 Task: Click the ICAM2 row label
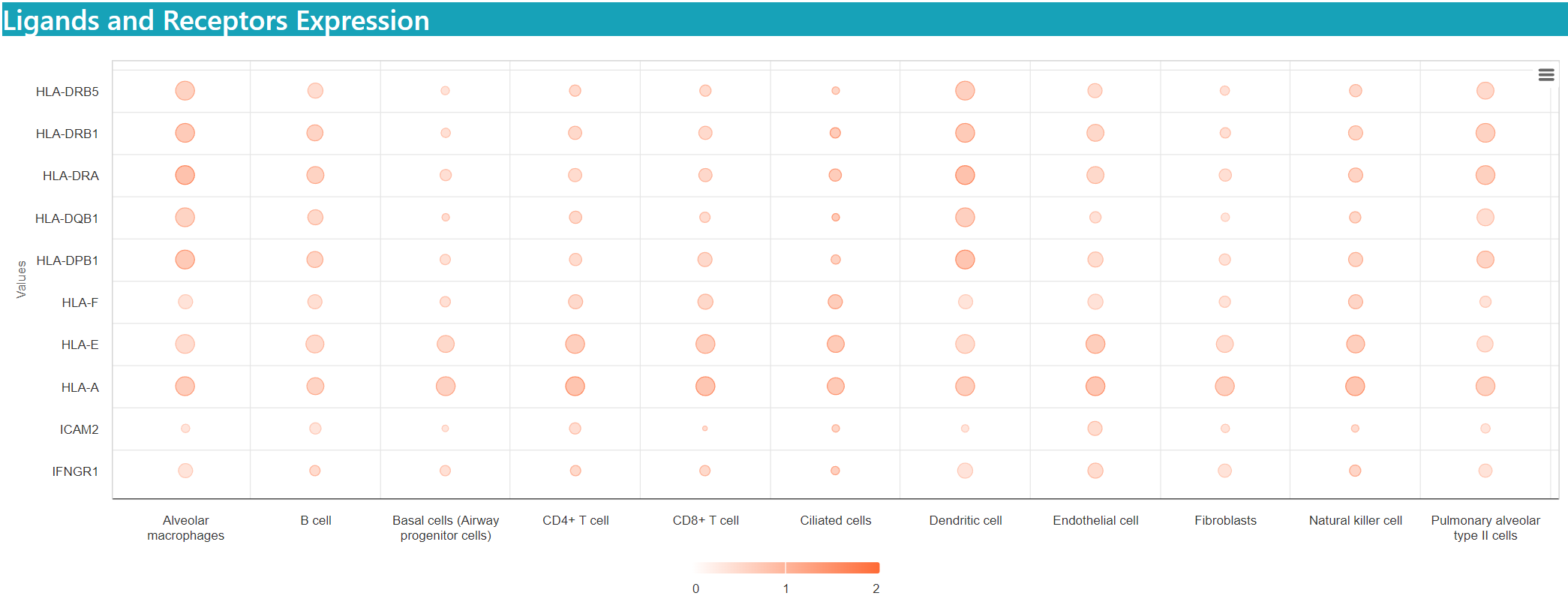[x=79, y=429]
